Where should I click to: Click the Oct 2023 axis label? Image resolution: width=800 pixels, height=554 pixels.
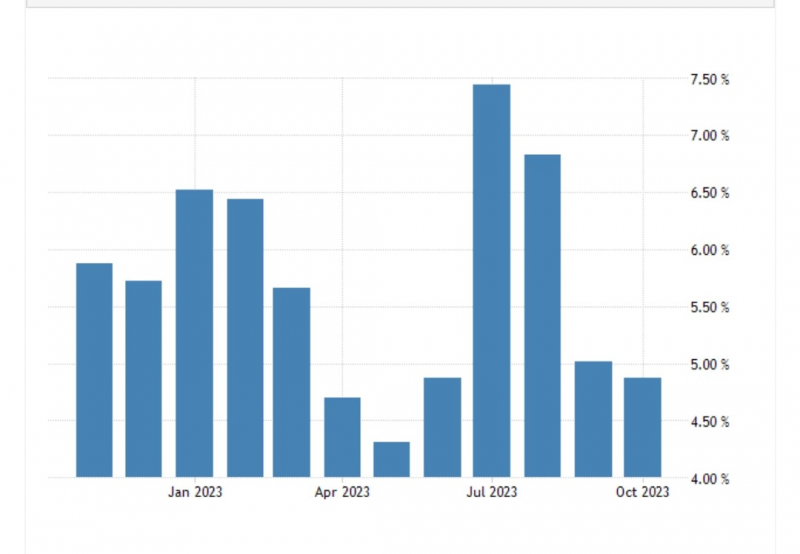642,492
